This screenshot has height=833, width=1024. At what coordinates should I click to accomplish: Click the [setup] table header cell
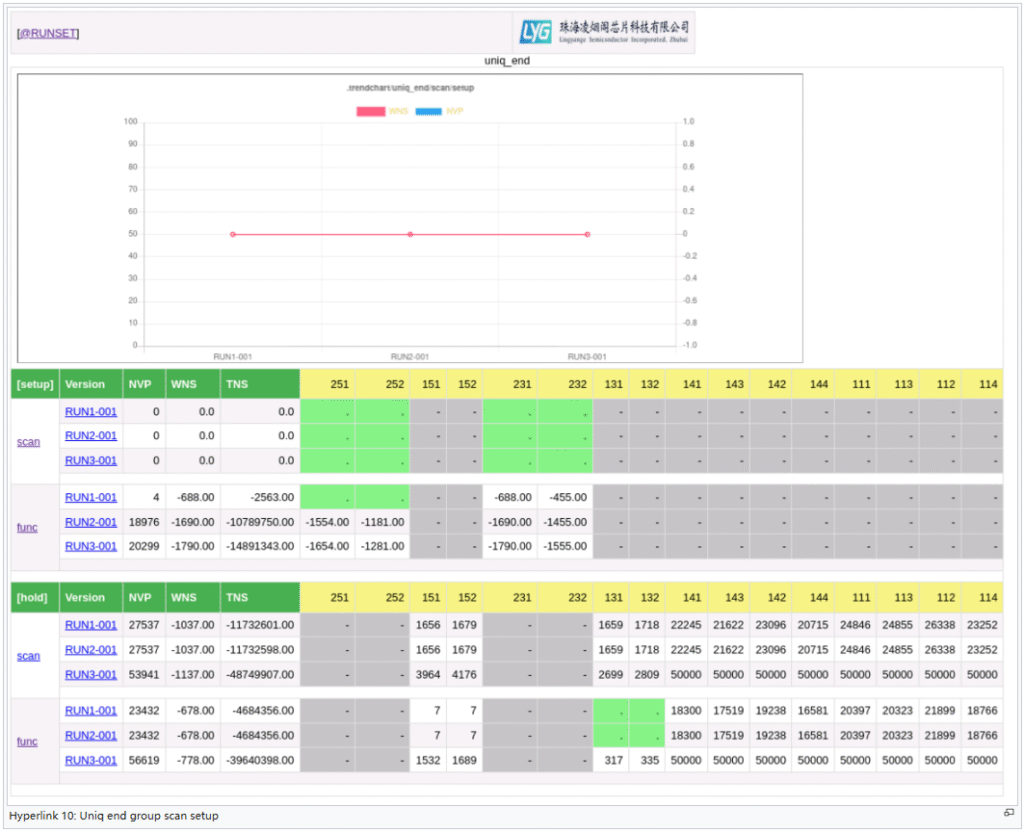(x=35, y=384)
